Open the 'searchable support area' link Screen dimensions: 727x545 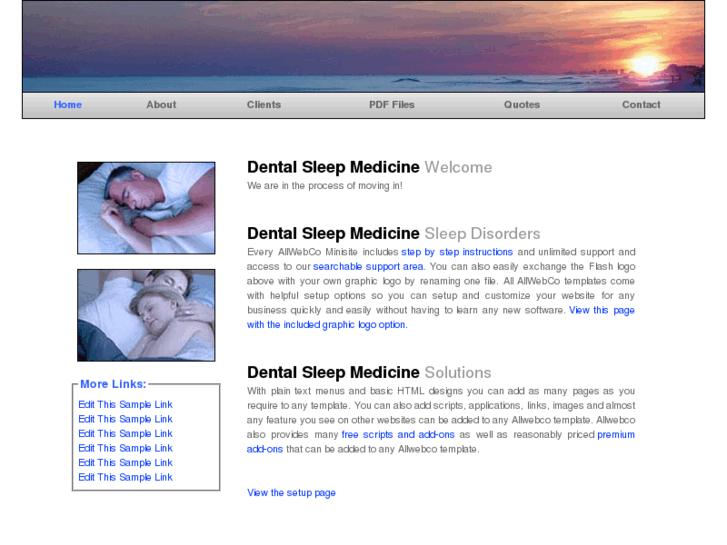click(368, 267)
